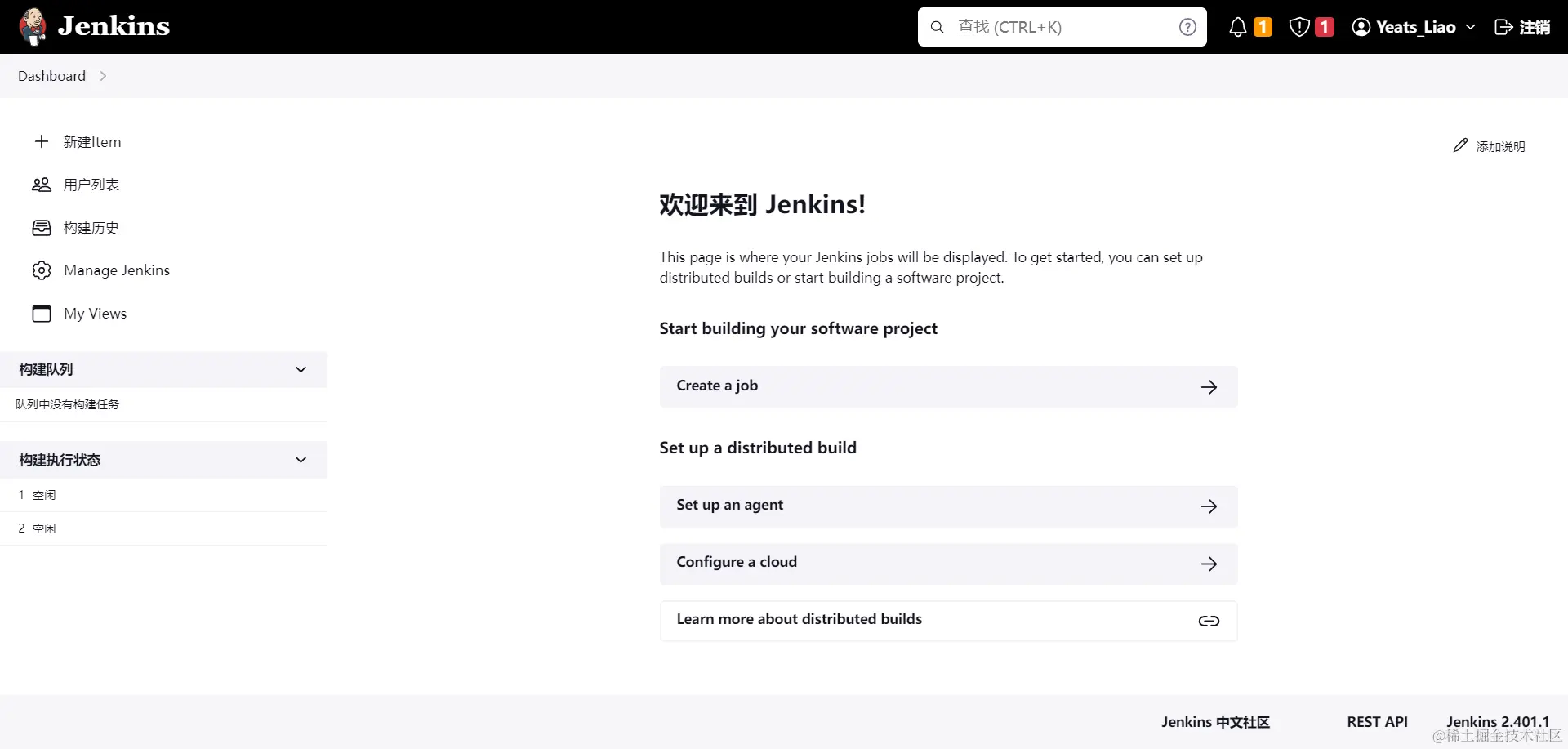The height and width of the screenshot is (749, 1568).
Task: Go to Dashboard breadcrumb
Action: coord(51,76)
